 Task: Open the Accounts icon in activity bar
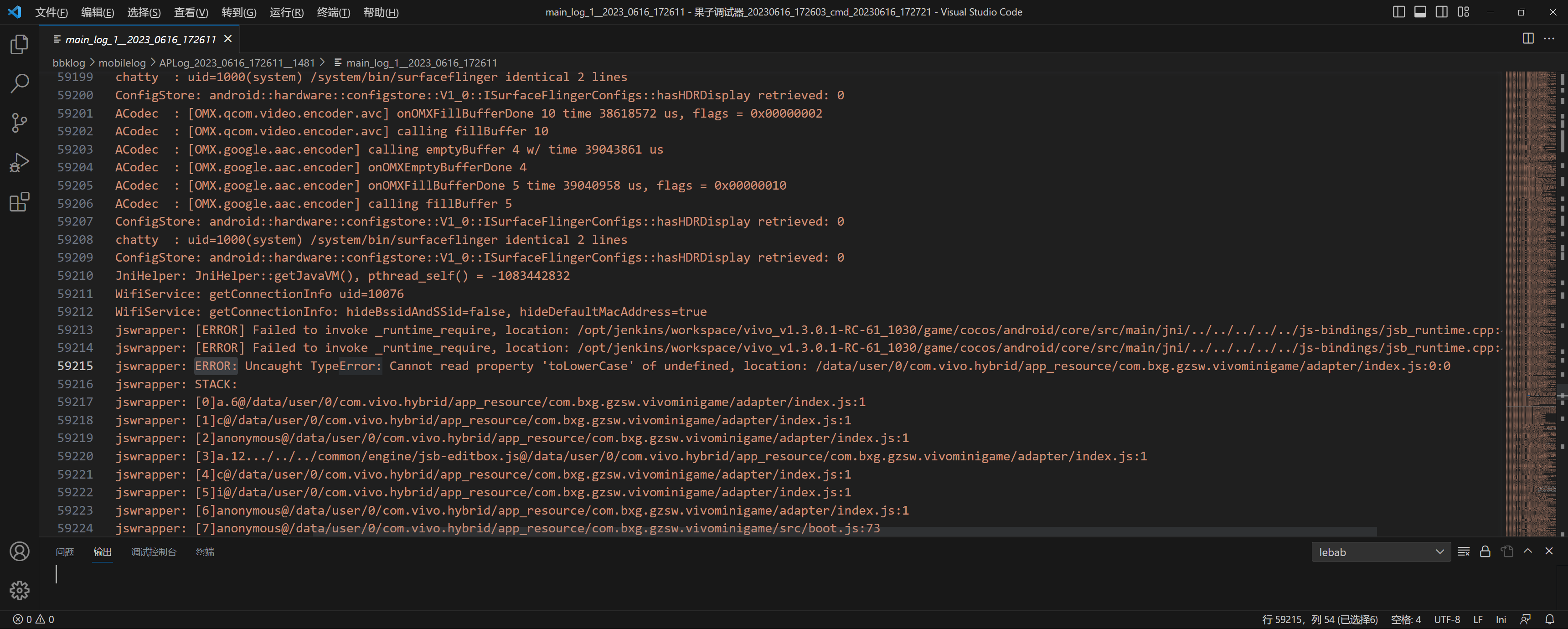[x=20, y=551]
